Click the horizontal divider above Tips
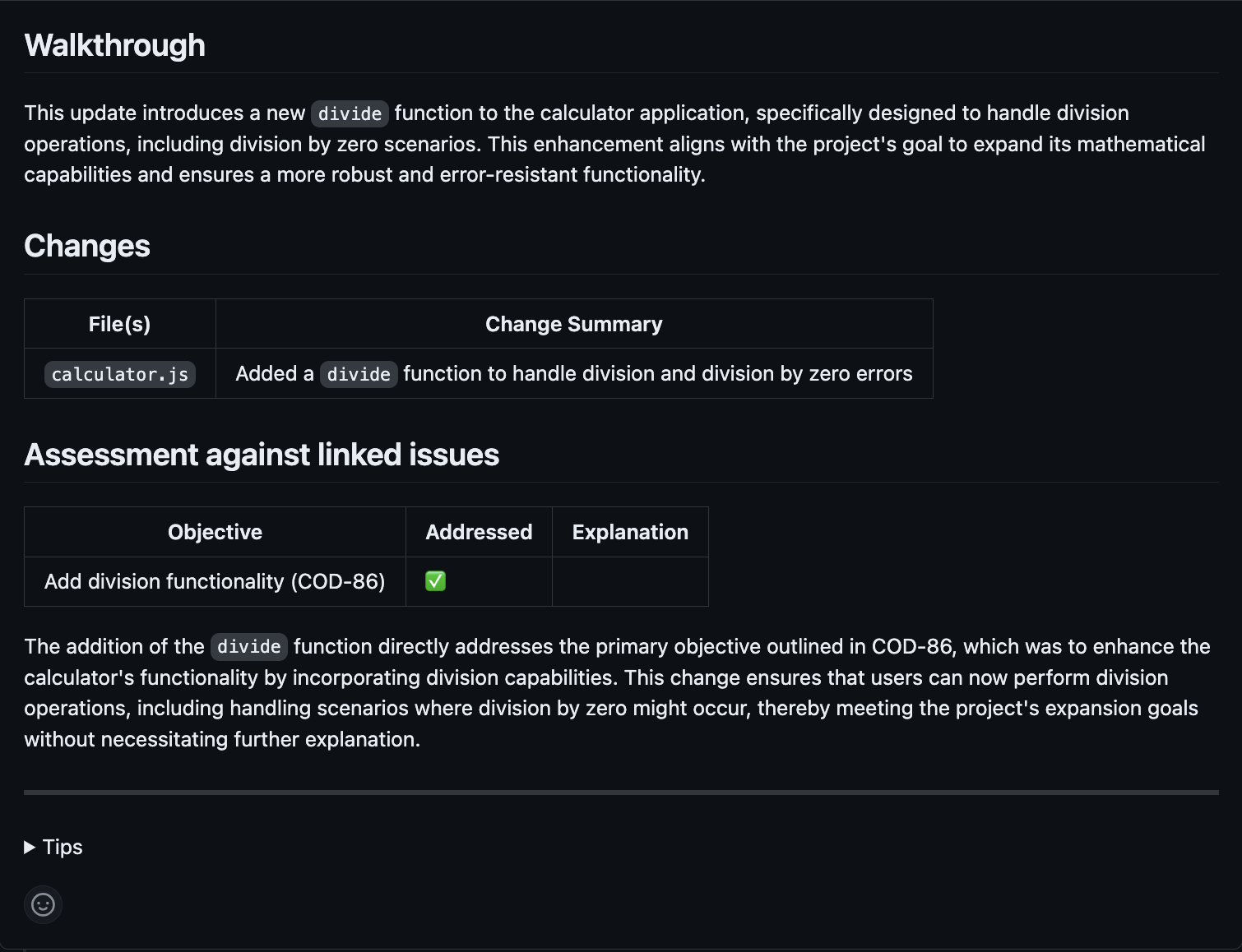 point(621,793)
